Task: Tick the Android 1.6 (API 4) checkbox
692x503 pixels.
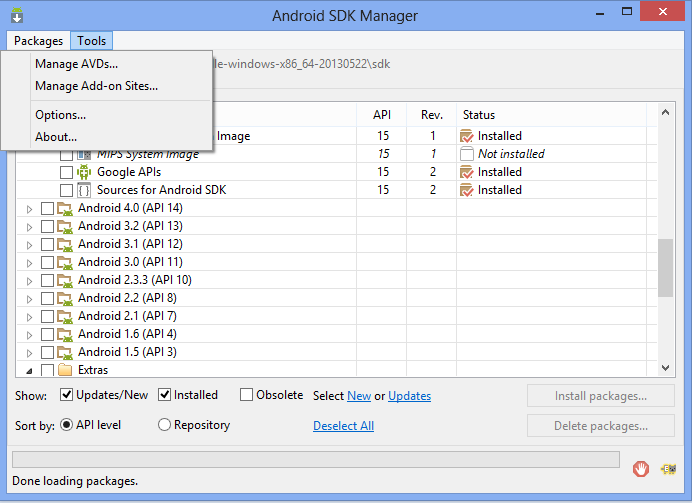Action: (x=47, y=334)
